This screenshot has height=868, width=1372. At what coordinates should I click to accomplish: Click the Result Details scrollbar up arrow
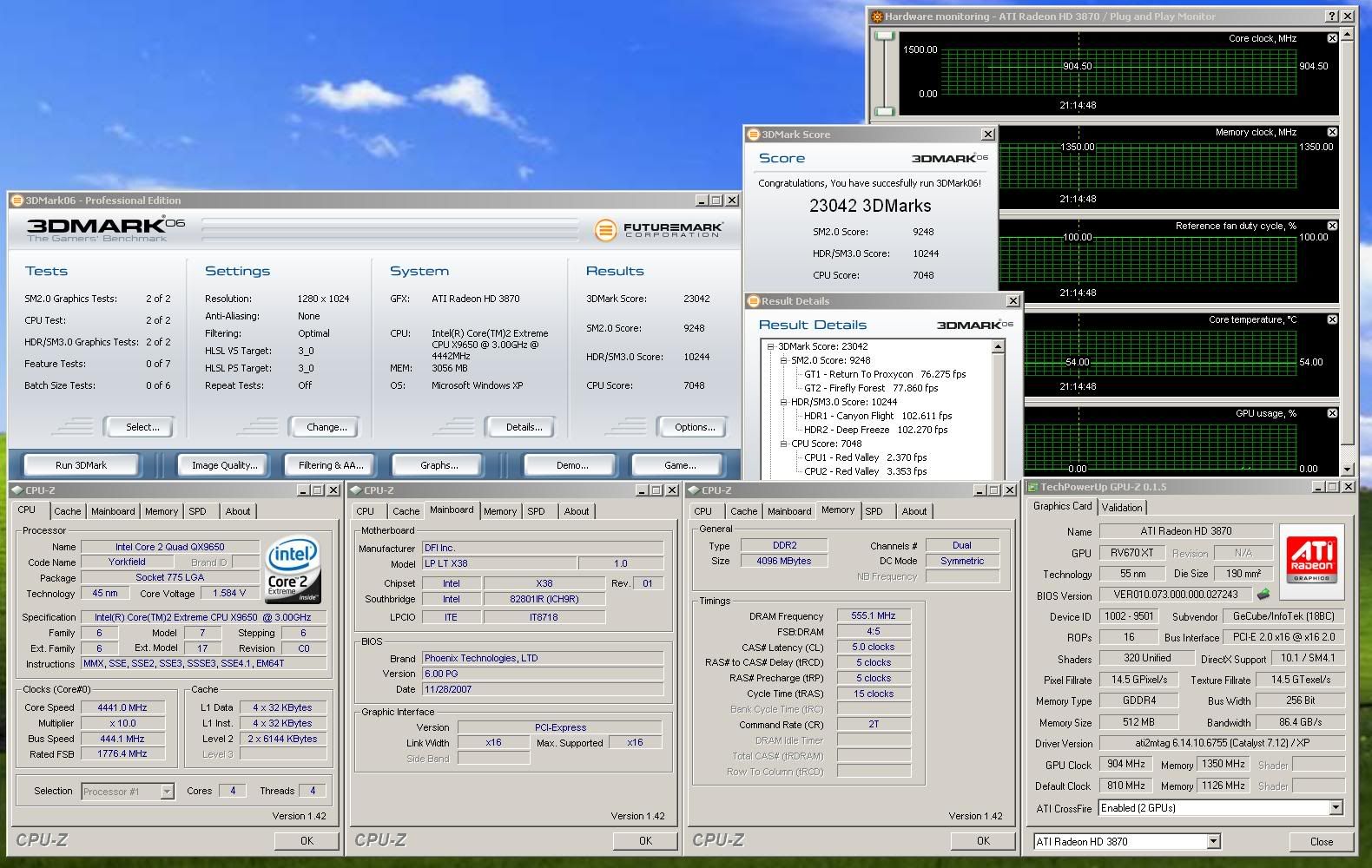pyautogui.click(x=998, y=346)
